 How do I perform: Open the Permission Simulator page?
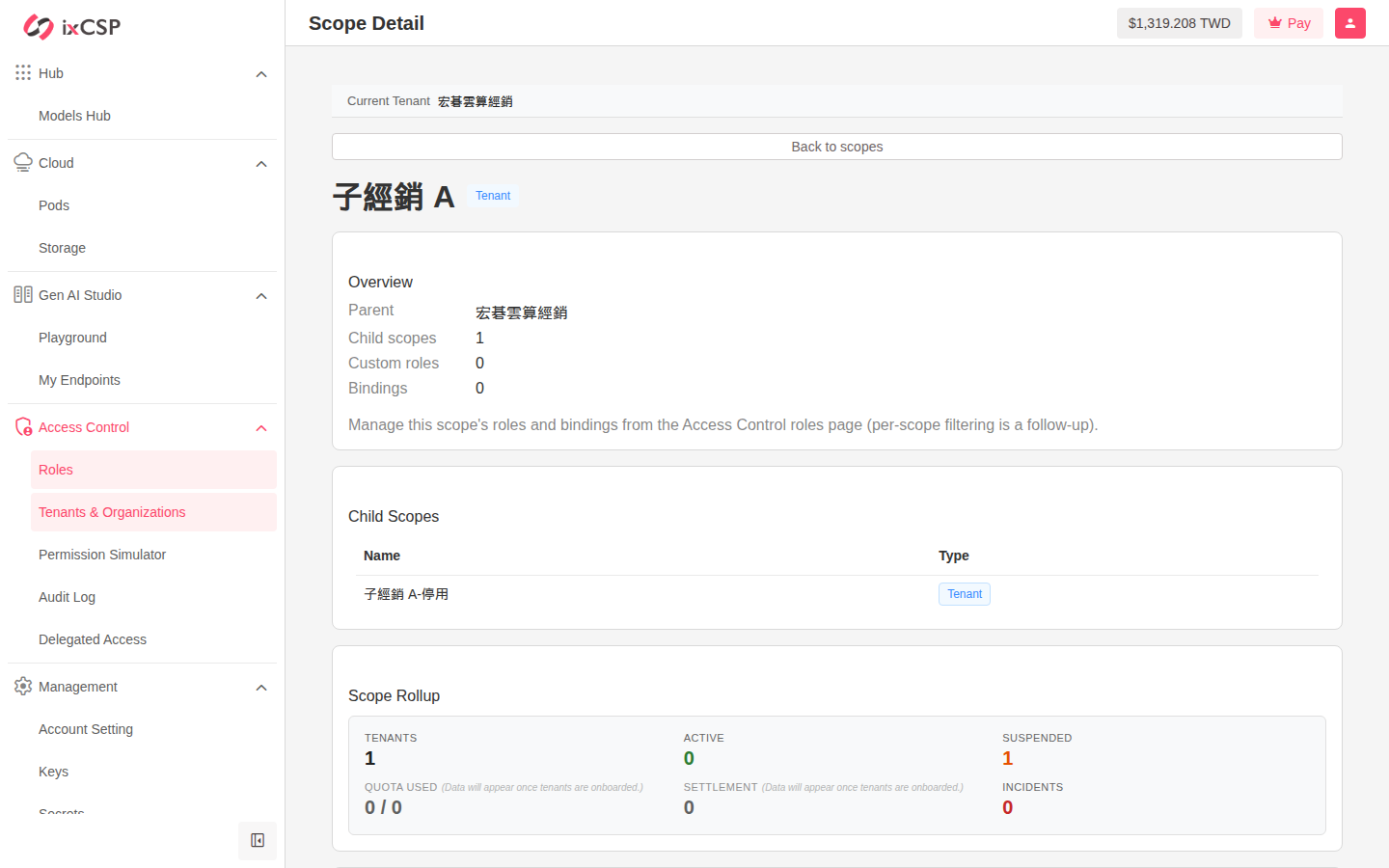pos(153,555)
